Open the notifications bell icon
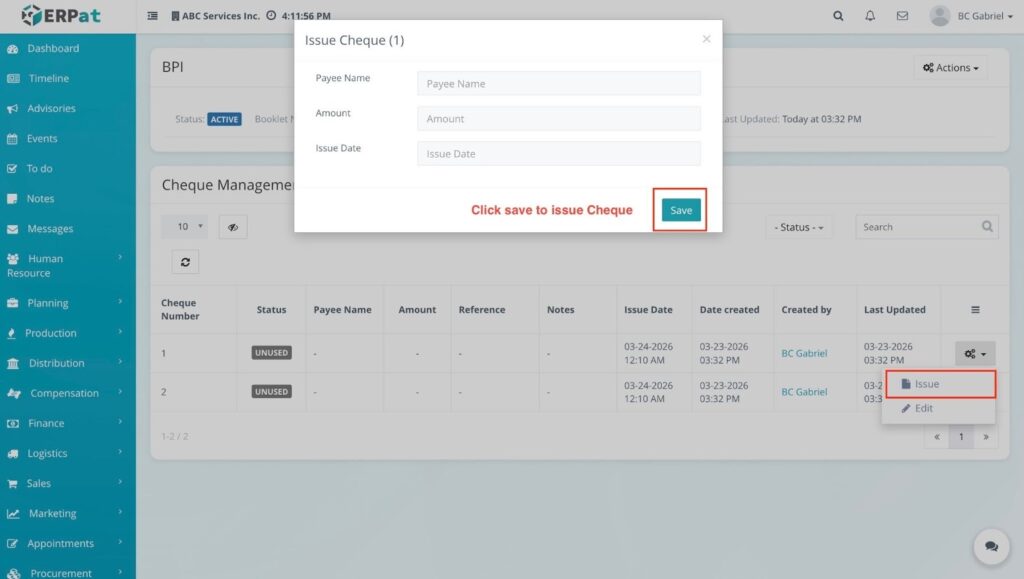This screenshot has width=1024, height=579. (870, 16)
